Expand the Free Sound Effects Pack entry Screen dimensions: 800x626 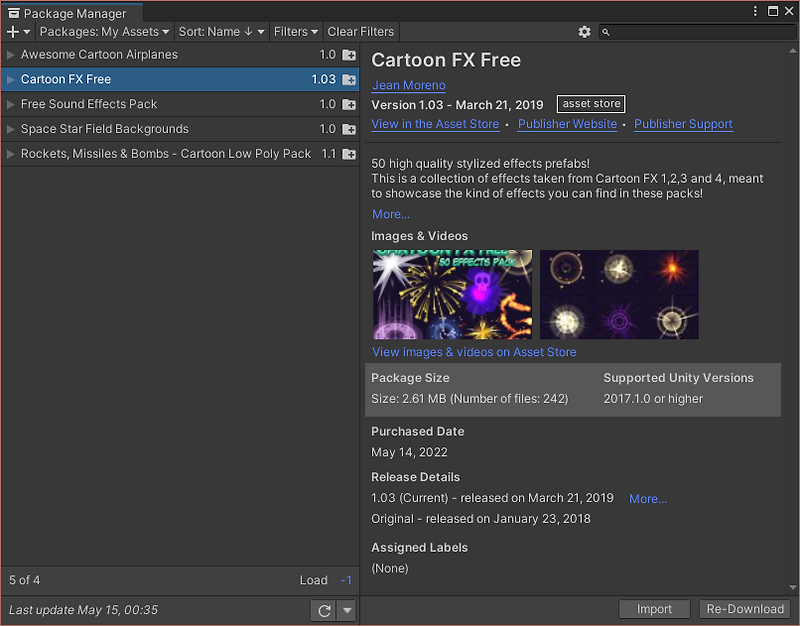coord(10,104)
